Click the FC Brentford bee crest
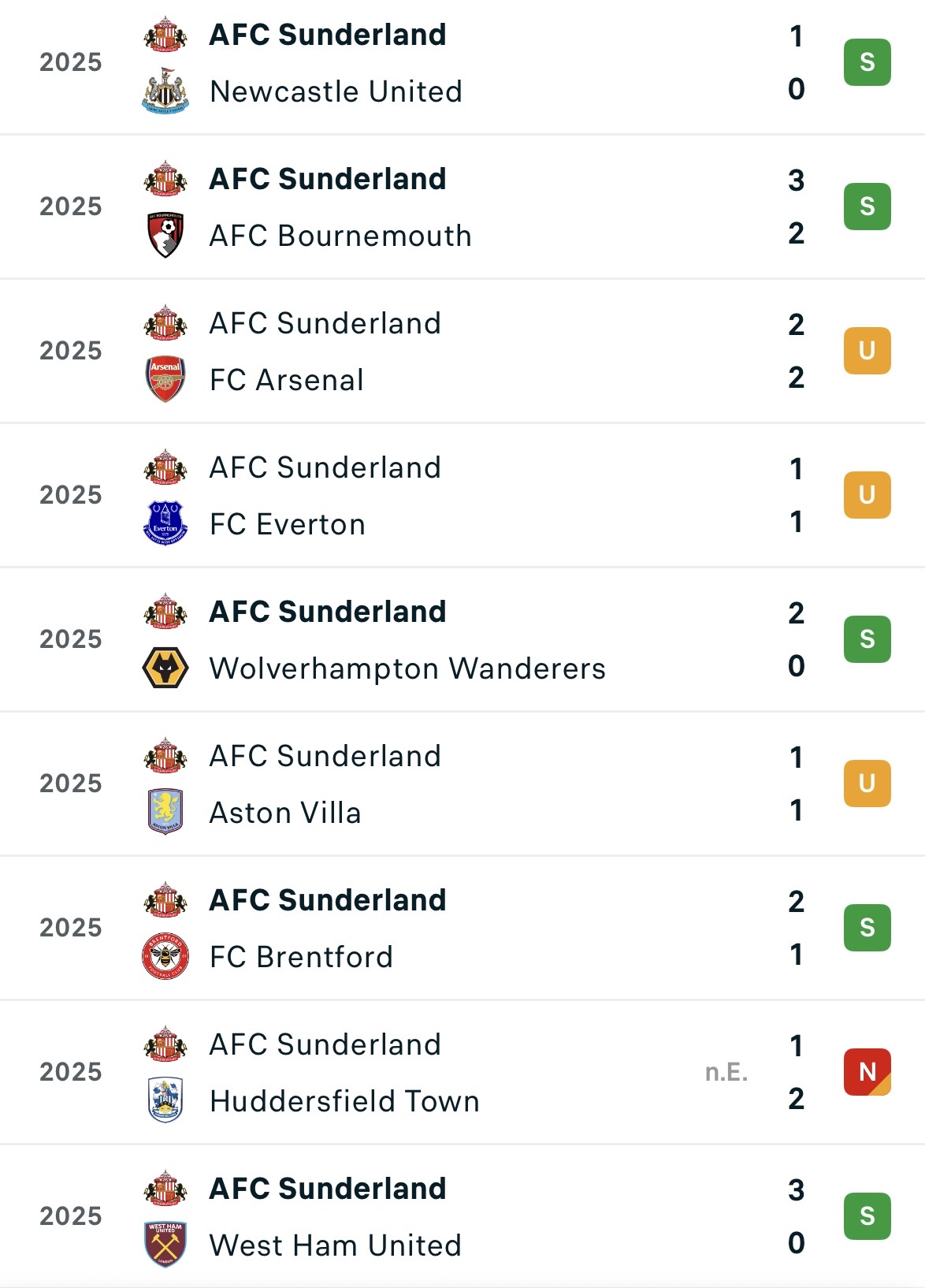The height and width of the screenshot is (1288, 925). [x=165, y=956]
